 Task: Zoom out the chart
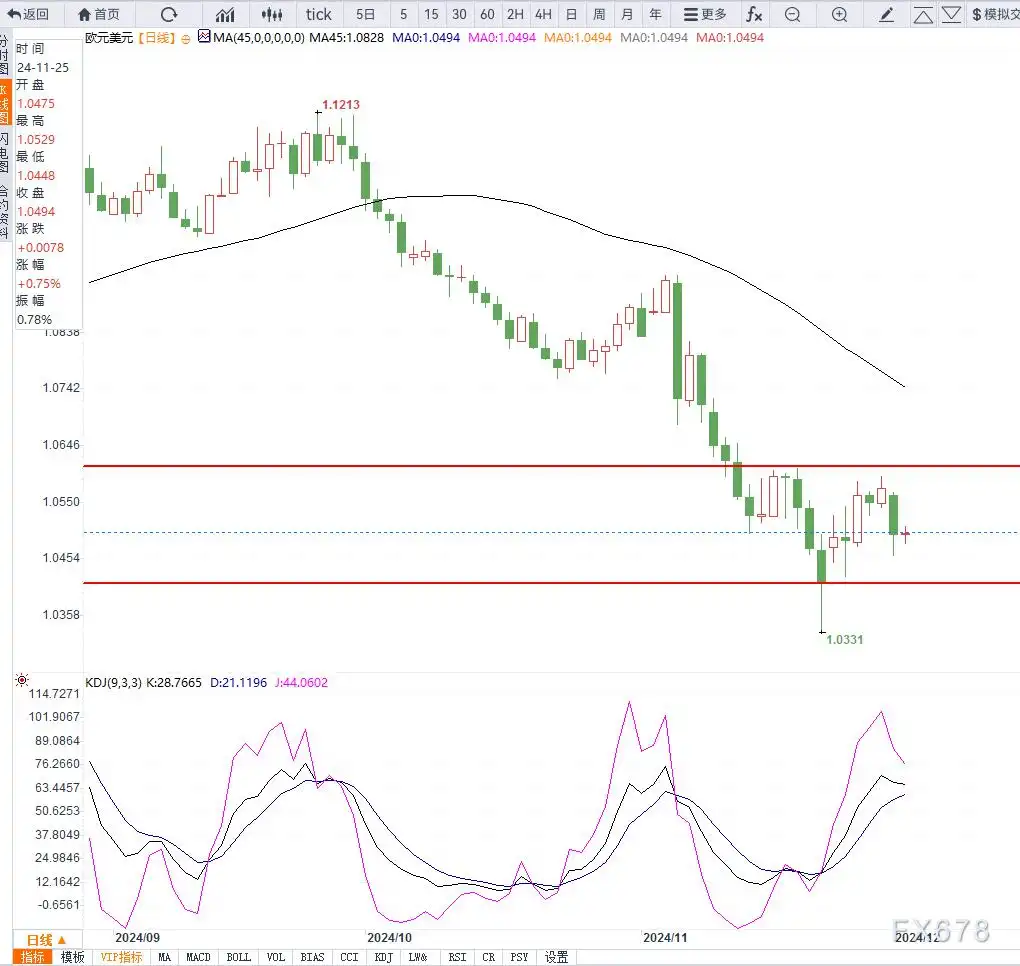(x=792, y=14)
